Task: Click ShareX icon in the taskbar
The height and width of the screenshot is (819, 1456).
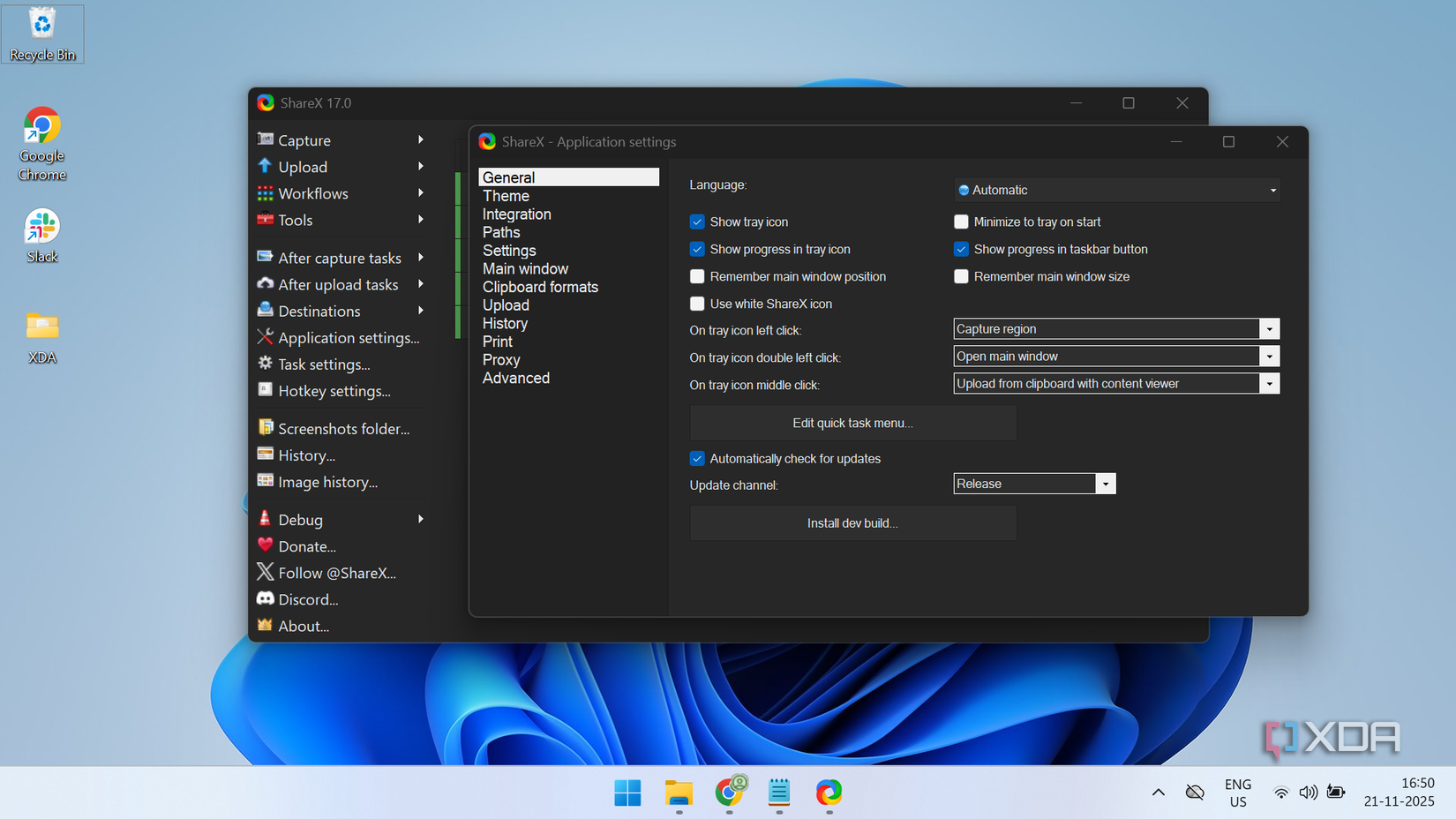Action: point(829,793)
